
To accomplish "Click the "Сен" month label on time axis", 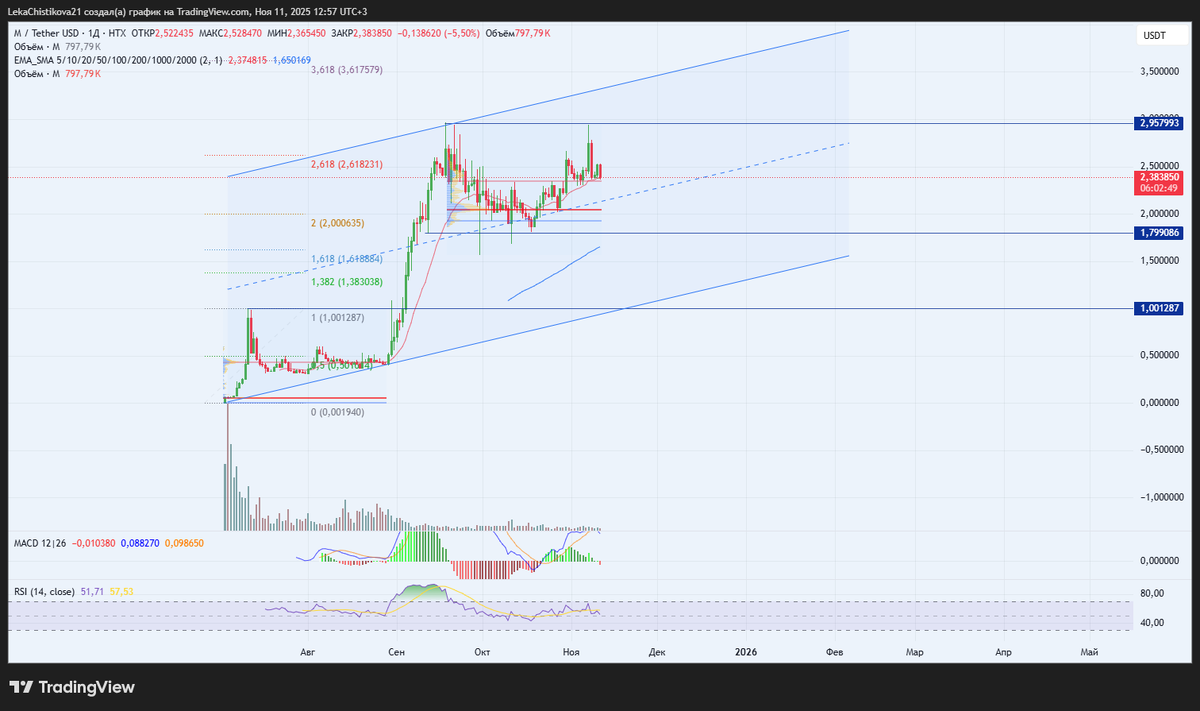I will 395,651.
